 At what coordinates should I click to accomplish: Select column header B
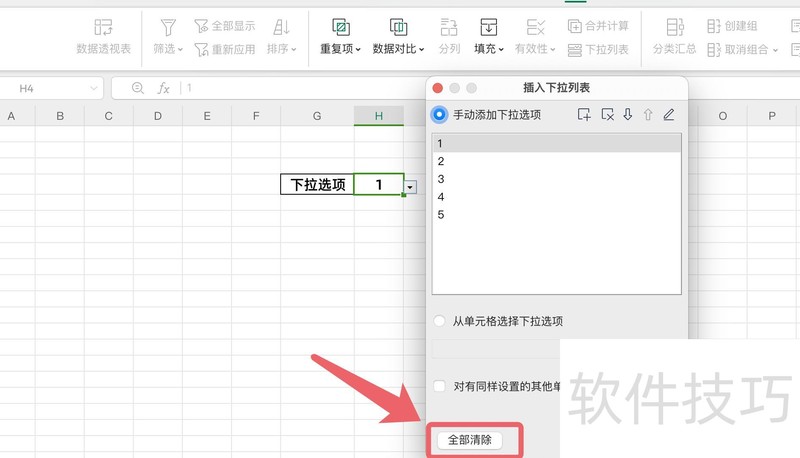[60, 116]
